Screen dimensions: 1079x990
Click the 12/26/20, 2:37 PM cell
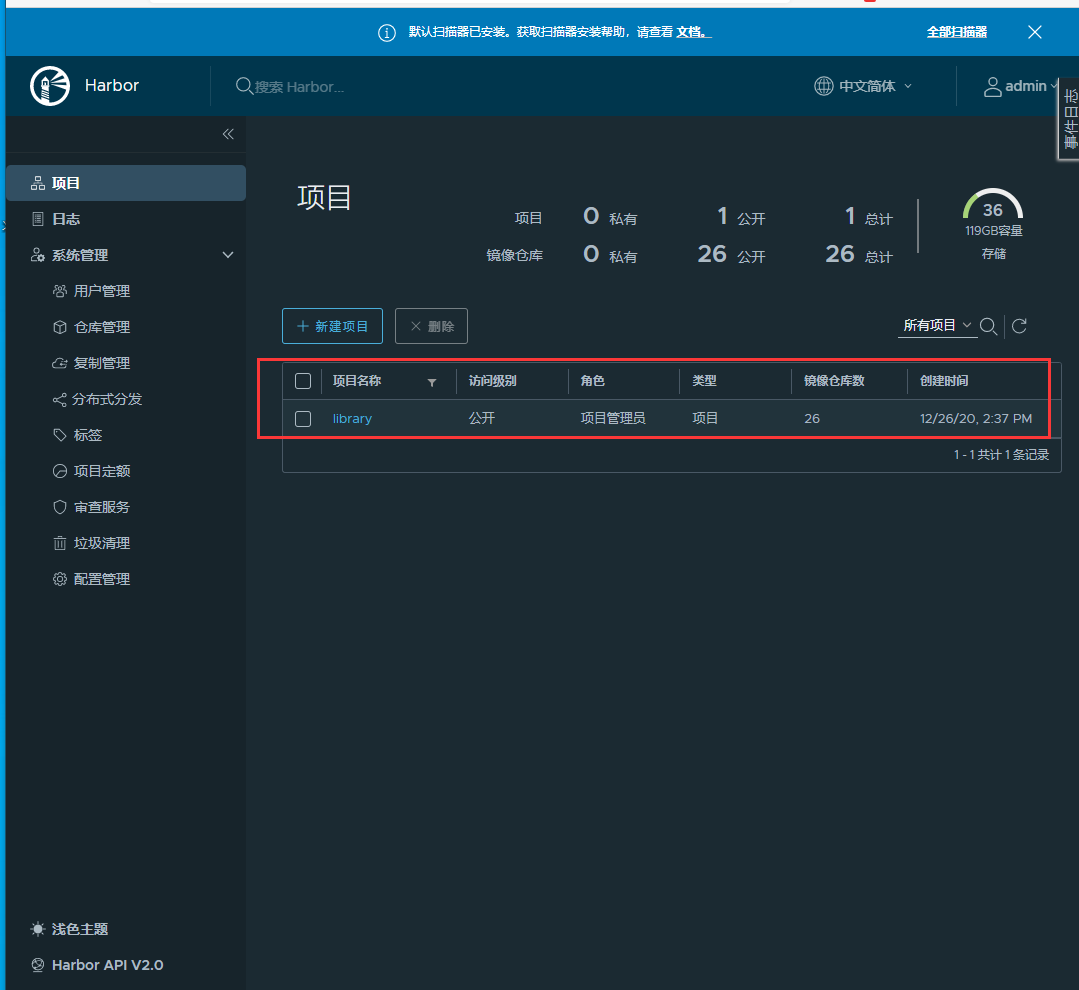[976, 418]
